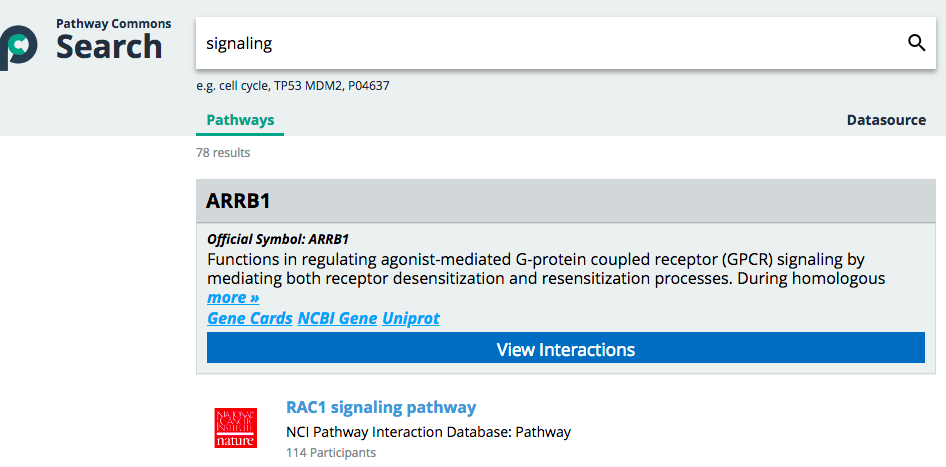Click the Pathway Commons logo icon
This screenshot has height=467, width=946.
18,46
